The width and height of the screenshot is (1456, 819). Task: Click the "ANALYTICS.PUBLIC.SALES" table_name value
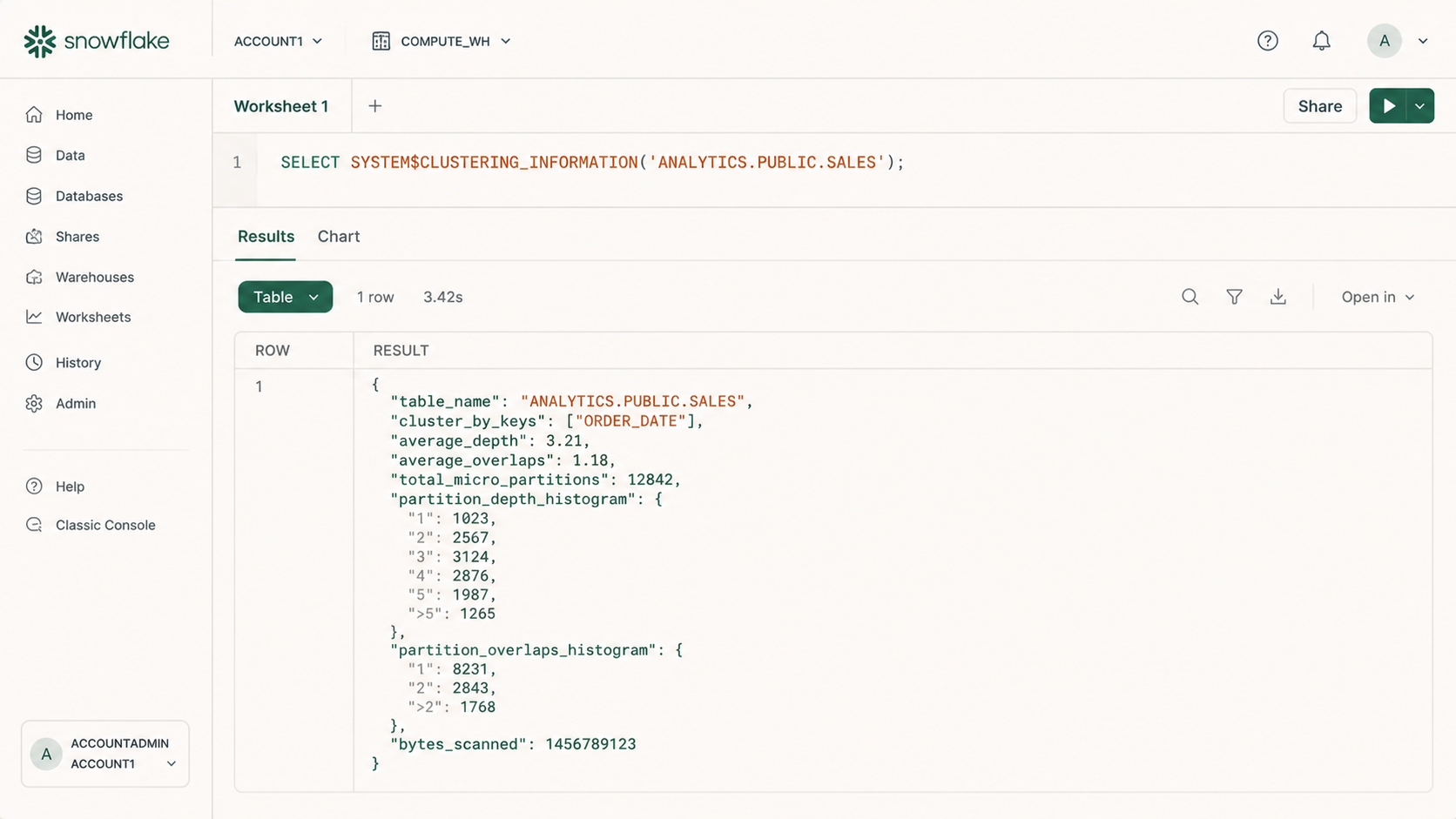633,401
